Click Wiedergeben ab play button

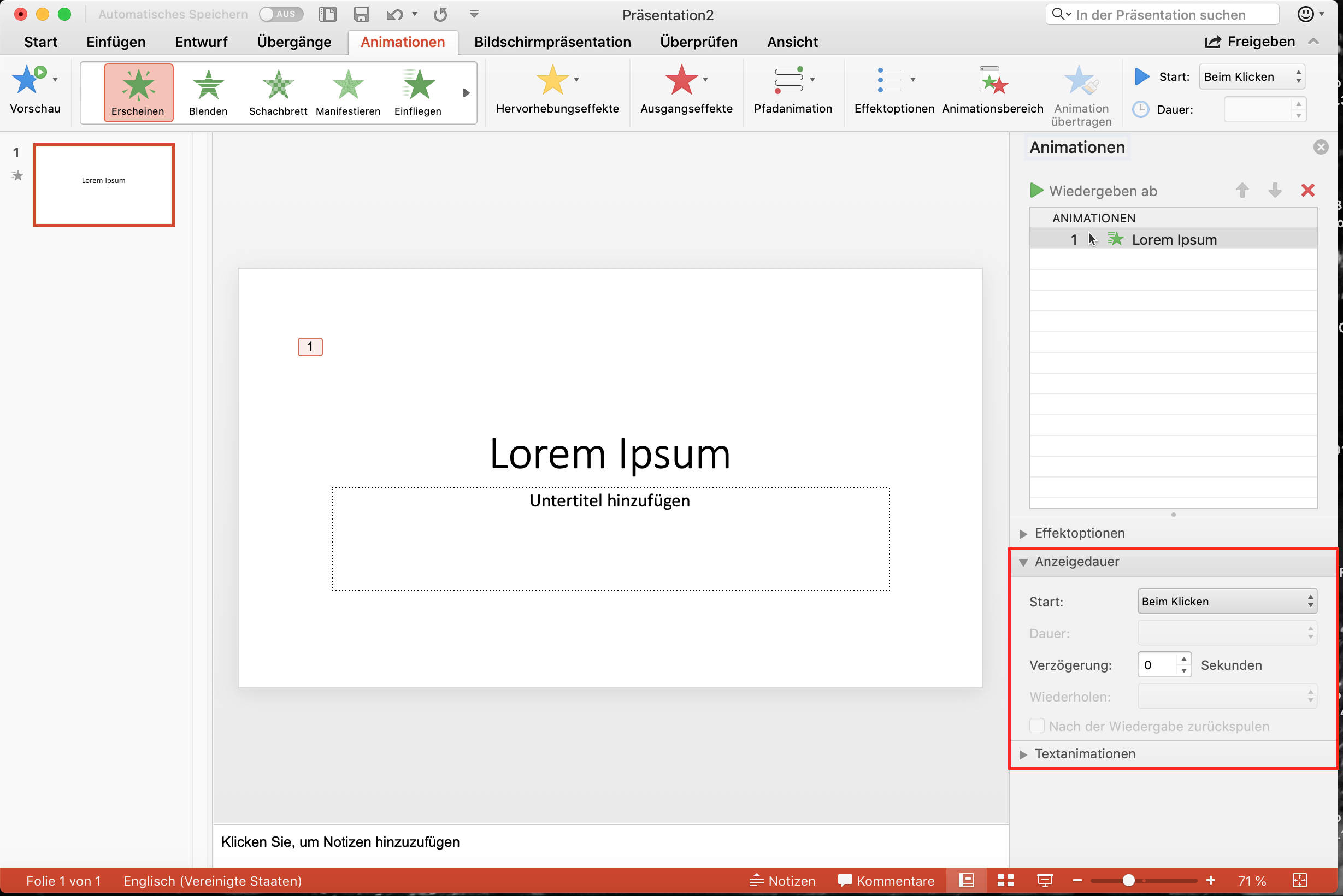coord(1035,190)
